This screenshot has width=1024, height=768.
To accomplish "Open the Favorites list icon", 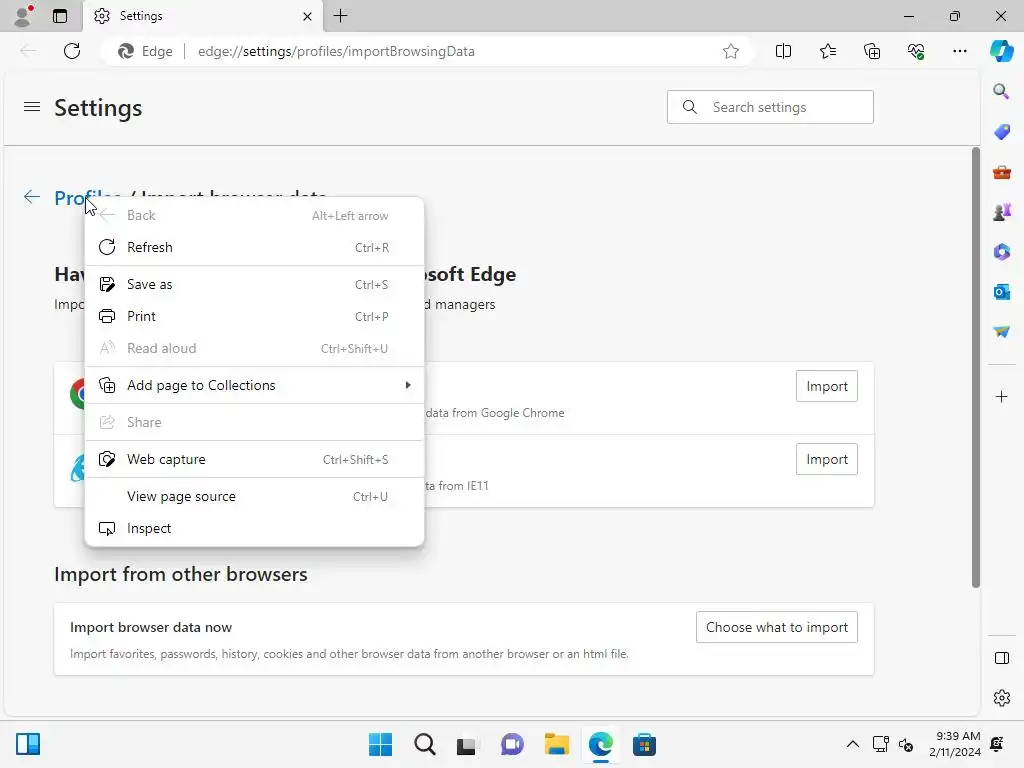I will (827, 51).
